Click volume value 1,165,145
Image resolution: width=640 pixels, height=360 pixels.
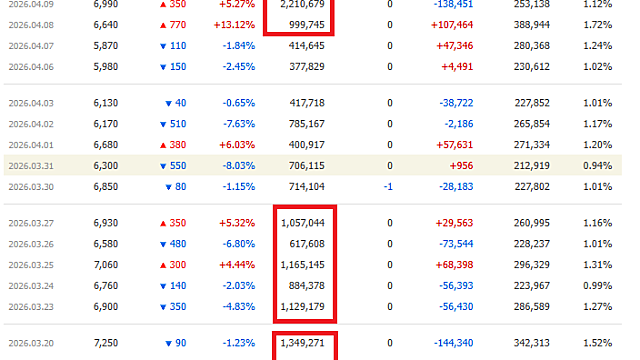click(303, 265)
